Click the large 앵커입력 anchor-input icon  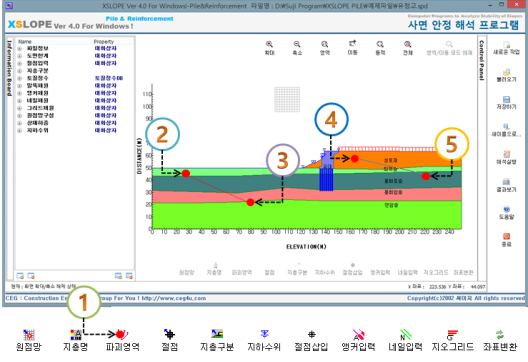pos(359,335)
